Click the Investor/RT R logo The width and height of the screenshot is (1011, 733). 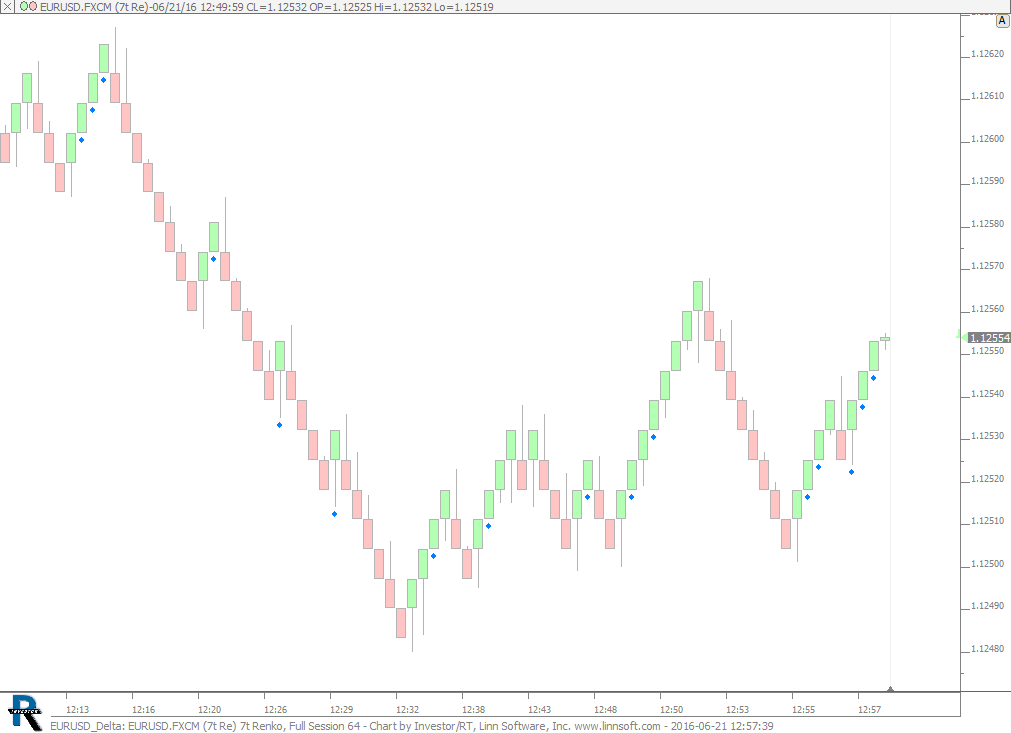(25, 712)
